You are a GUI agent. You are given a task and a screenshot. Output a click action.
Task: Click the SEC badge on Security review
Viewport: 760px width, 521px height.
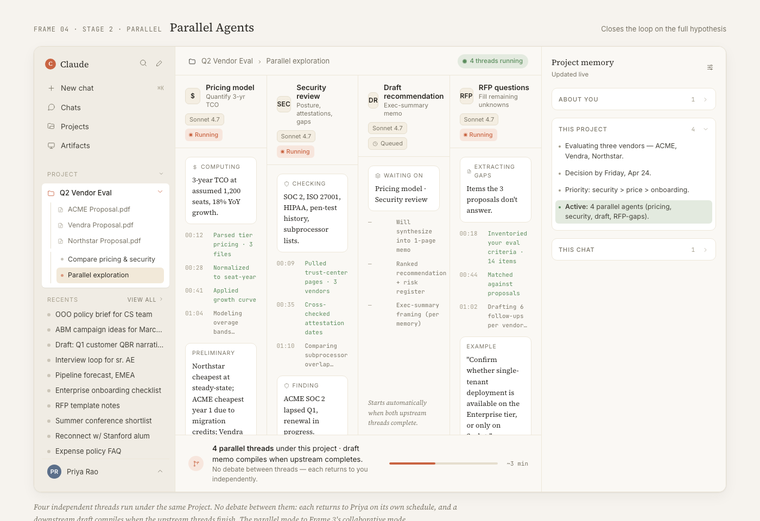284,104
